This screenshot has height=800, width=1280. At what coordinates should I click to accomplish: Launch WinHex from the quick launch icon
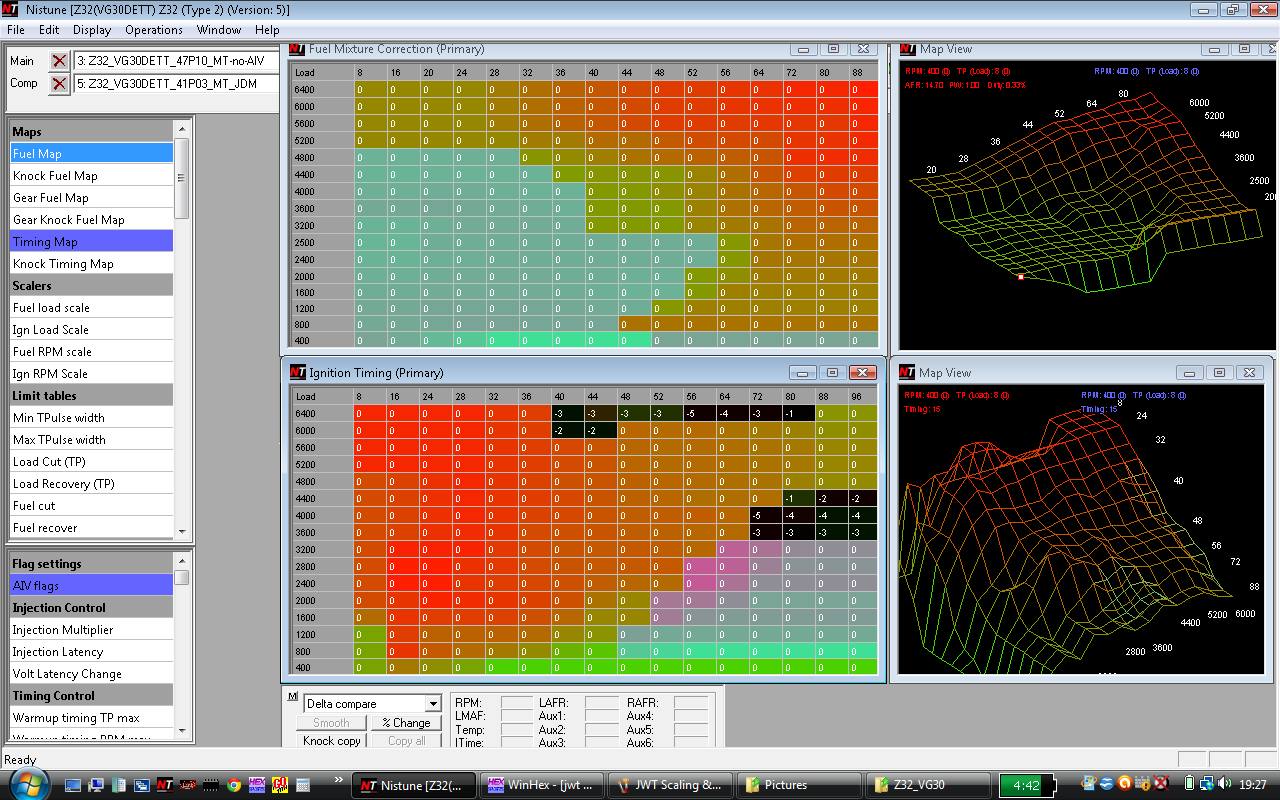(x=257, y=785)
